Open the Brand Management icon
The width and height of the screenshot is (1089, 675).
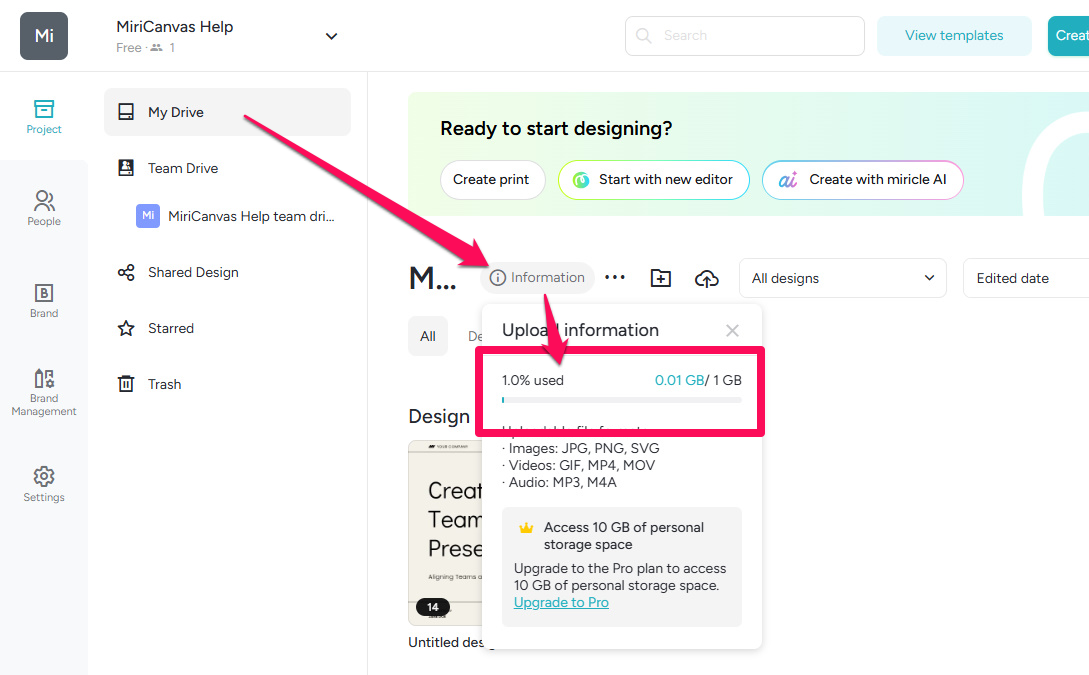(x=44, y=390)
